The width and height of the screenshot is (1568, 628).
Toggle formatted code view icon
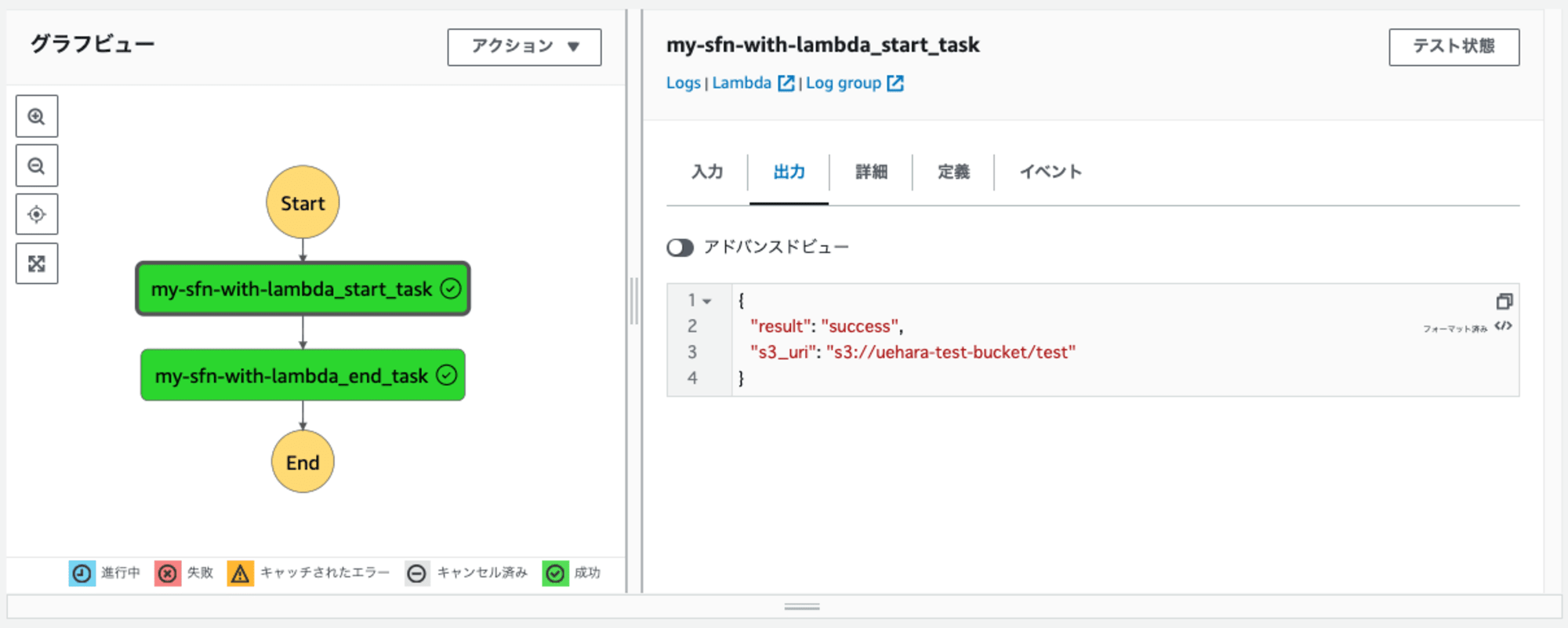(x=1503, y=326)
